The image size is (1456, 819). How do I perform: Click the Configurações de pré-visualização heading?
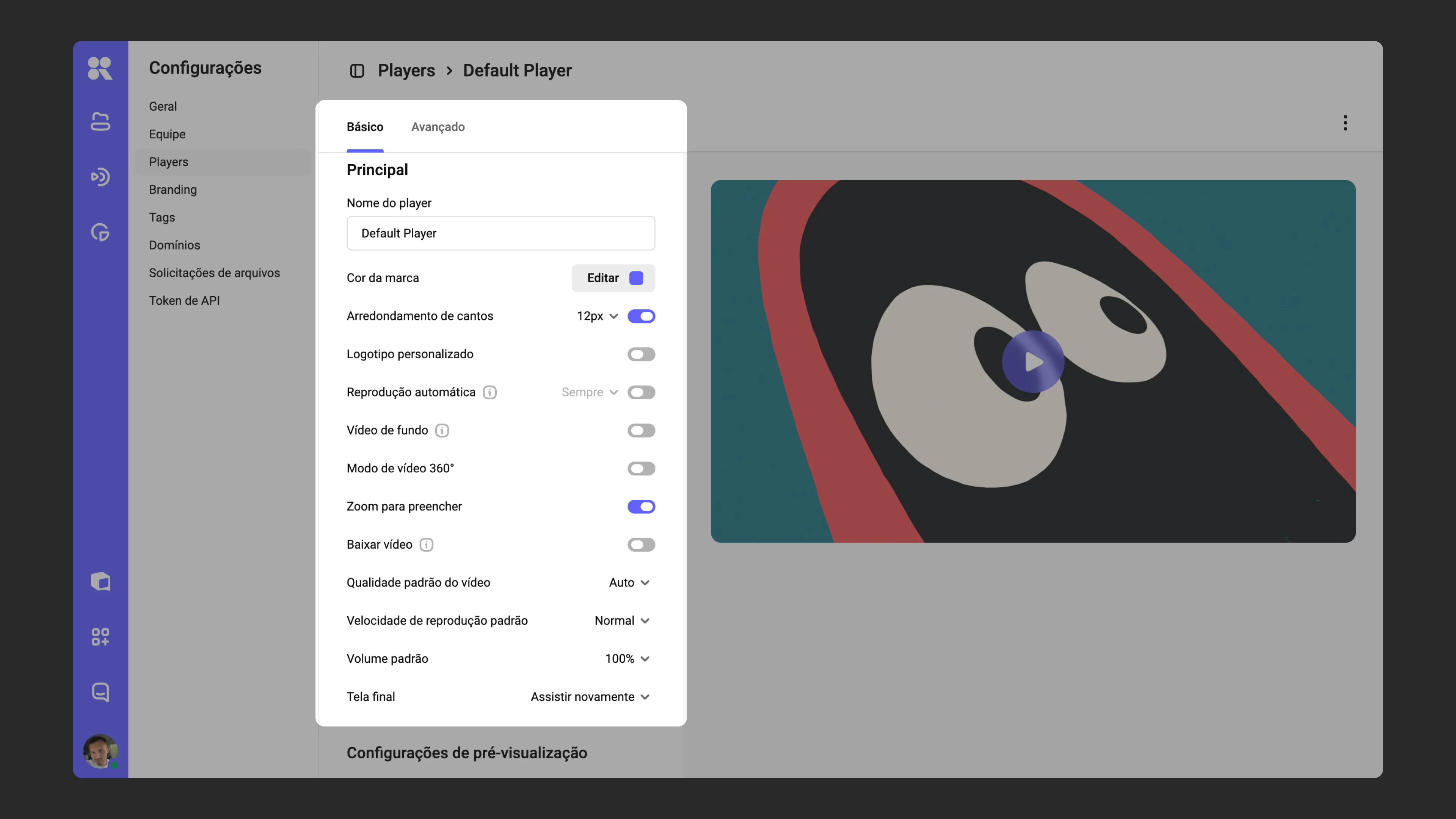pos(466,753)
